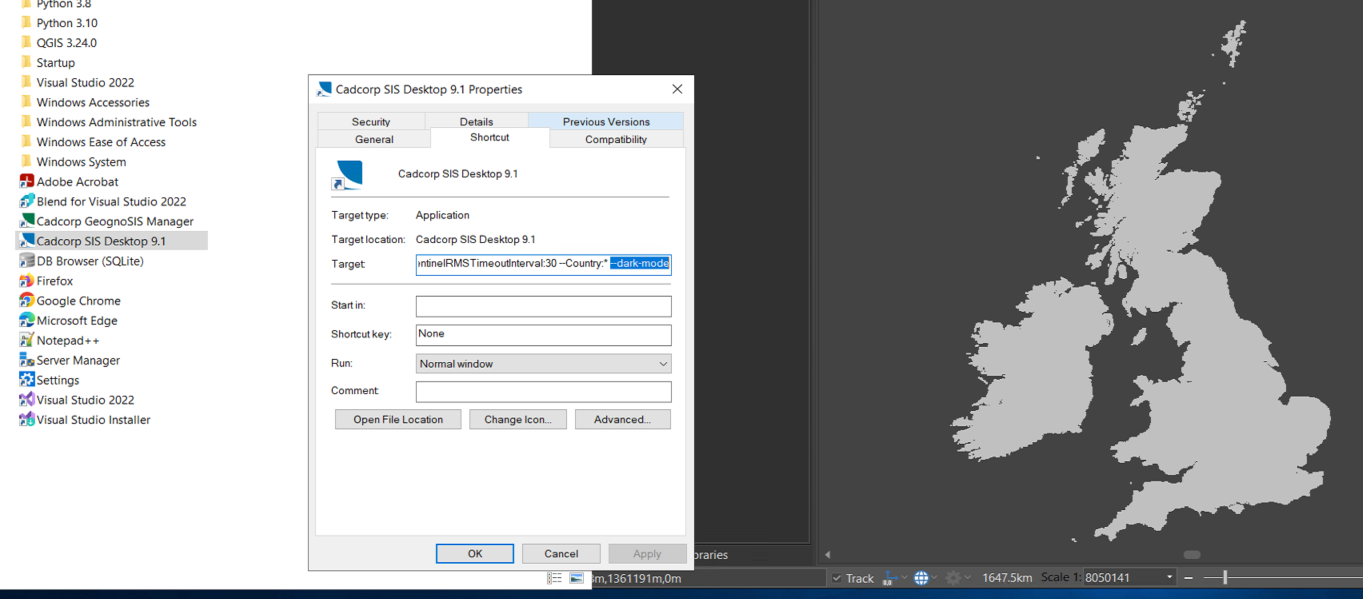
Task: Click the Visual Studio Installer icon
Action: pos(27,420)
